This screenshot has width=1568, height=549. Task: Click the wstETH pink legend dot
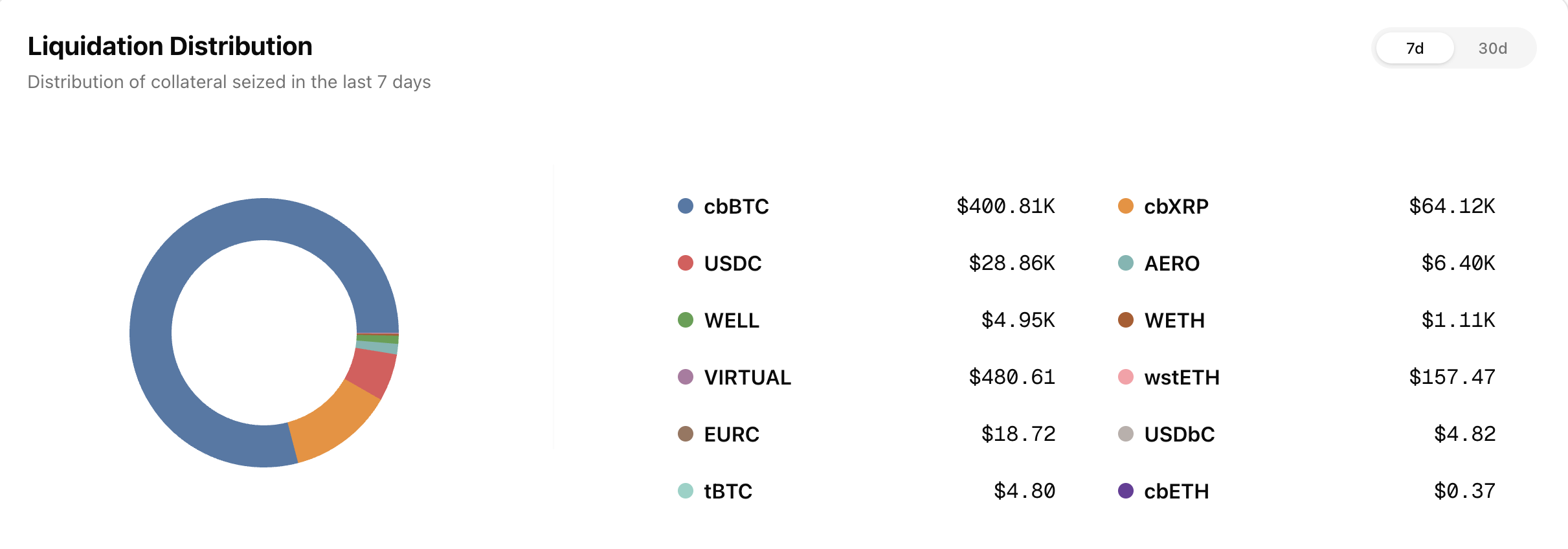click(1125, 377)
